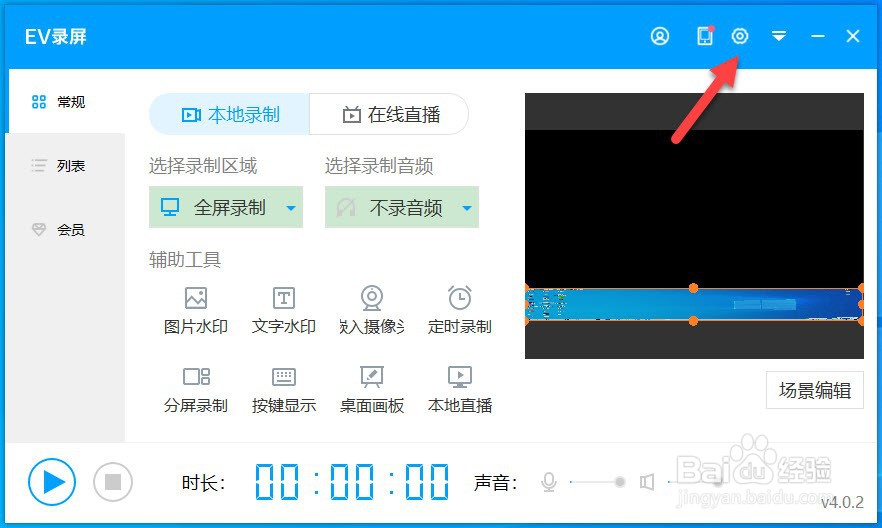Open the 桌面画板 desktop drawing board
Viewport: 882px width, 528px height.
(372, 390)
